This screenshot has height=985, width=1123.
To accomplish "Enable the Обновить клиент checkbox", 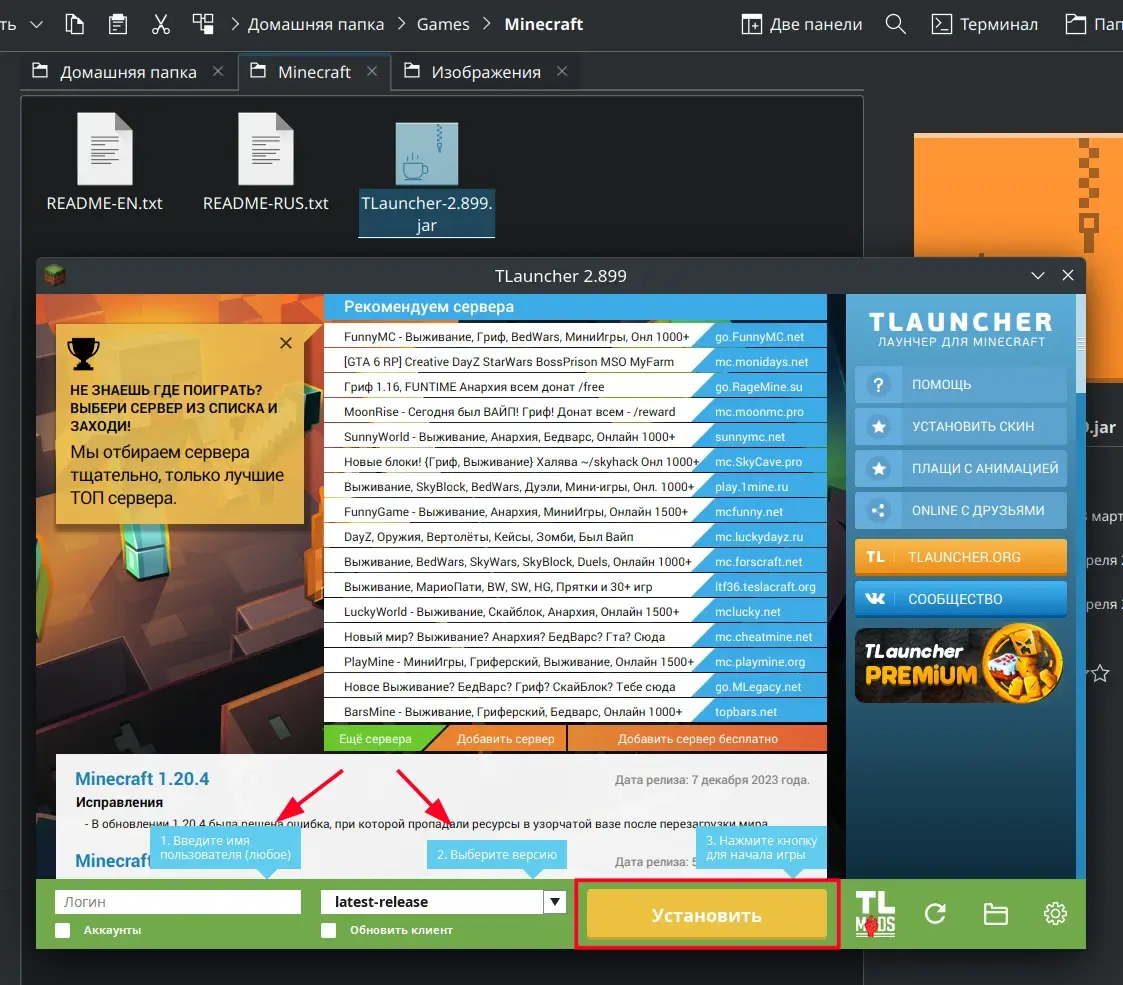I will click(329, 930).
